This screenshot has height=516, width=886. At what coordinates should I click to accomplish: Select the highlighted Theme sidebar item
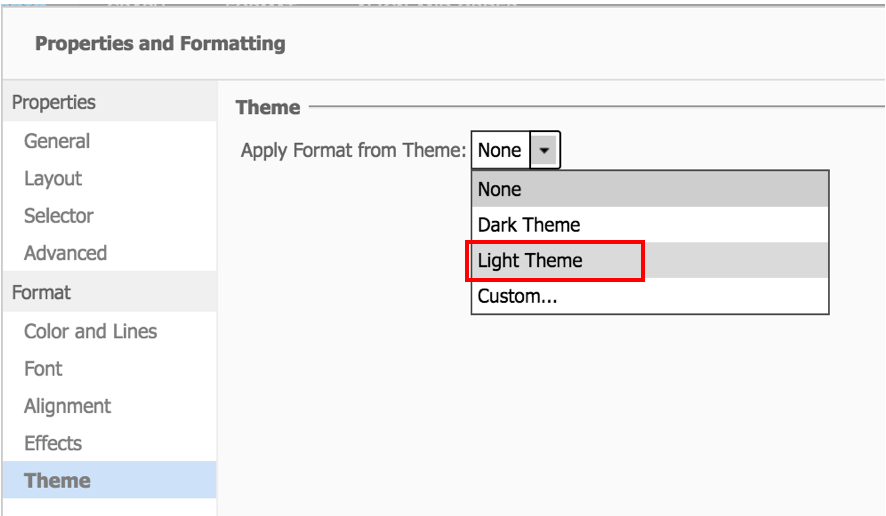pos(57,480)
